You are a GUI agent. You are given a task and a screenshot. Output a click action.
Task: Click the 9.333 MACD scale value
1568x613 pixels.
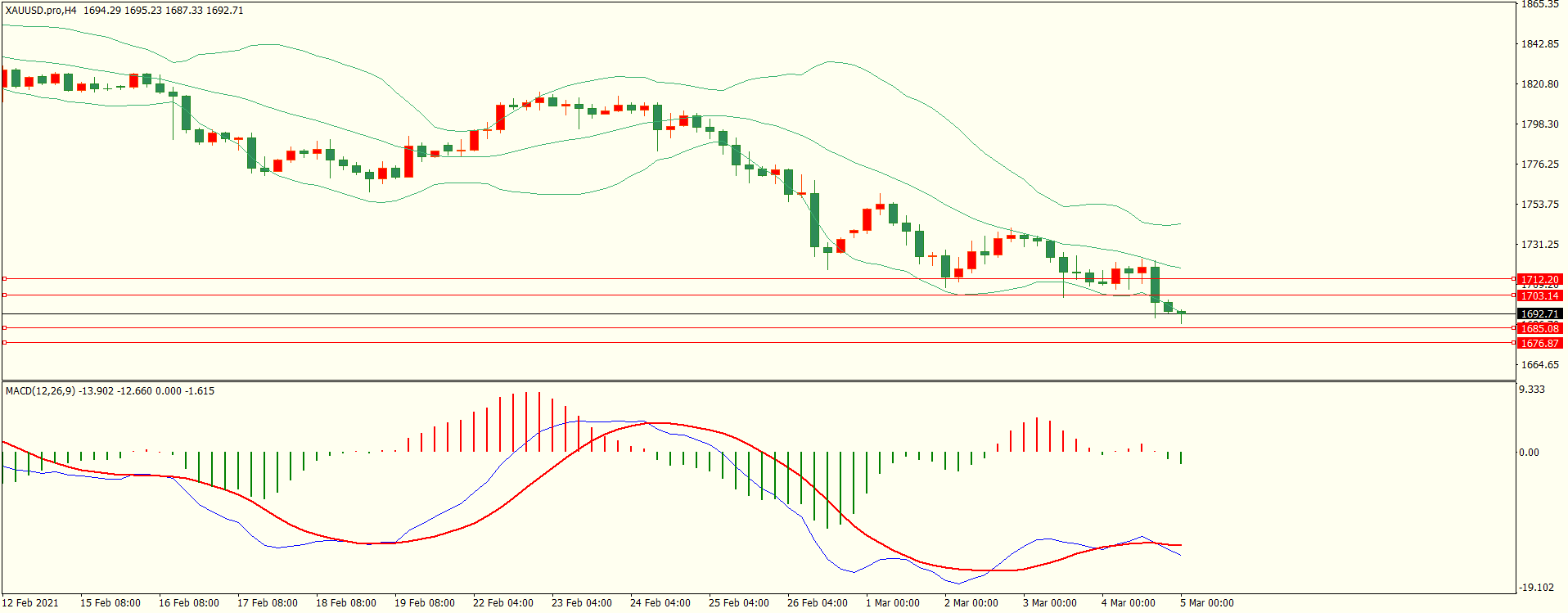click(1532, 390)
